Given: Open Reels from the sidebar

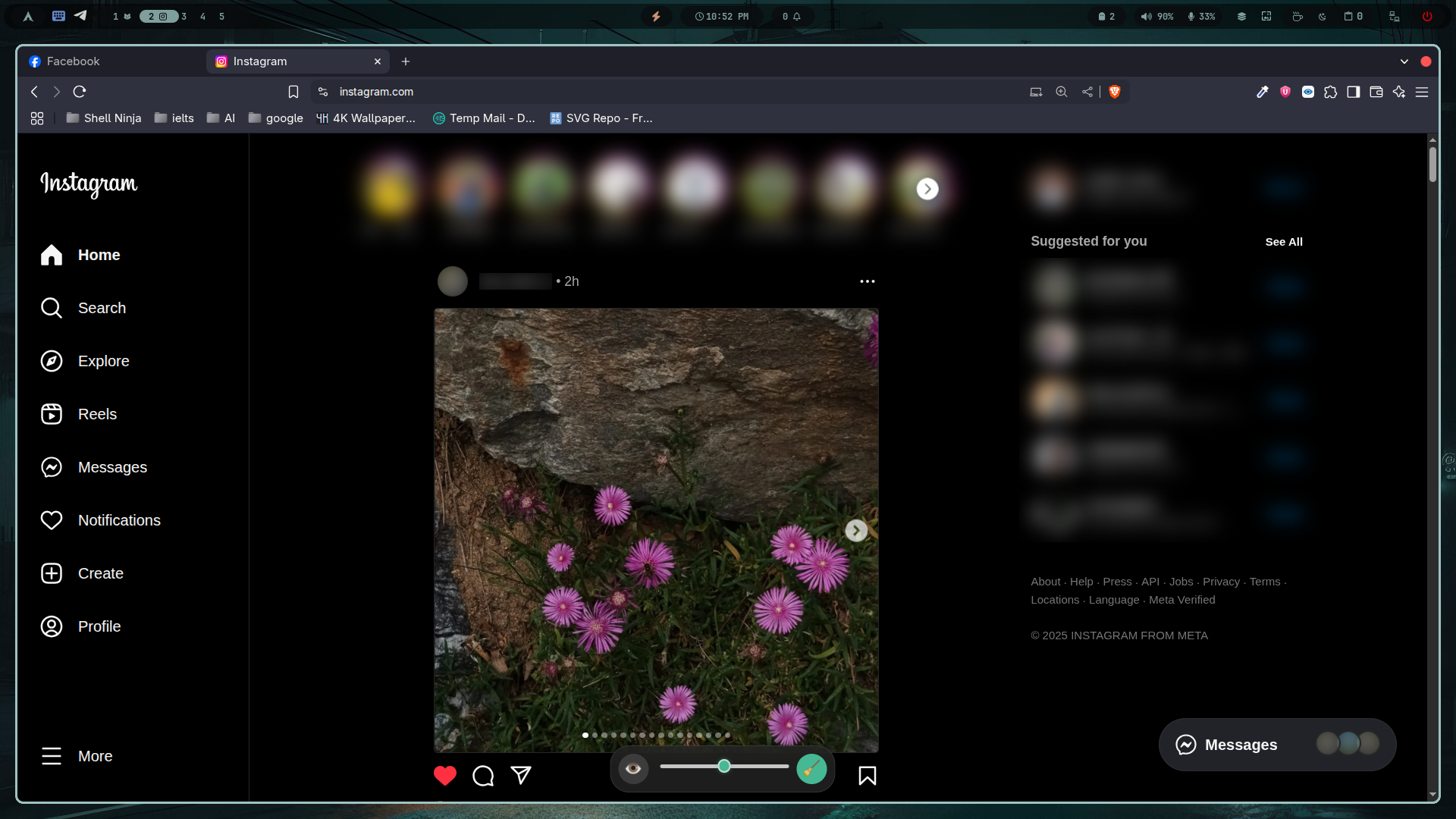Looking at the screenshot, I should [52, 414].
